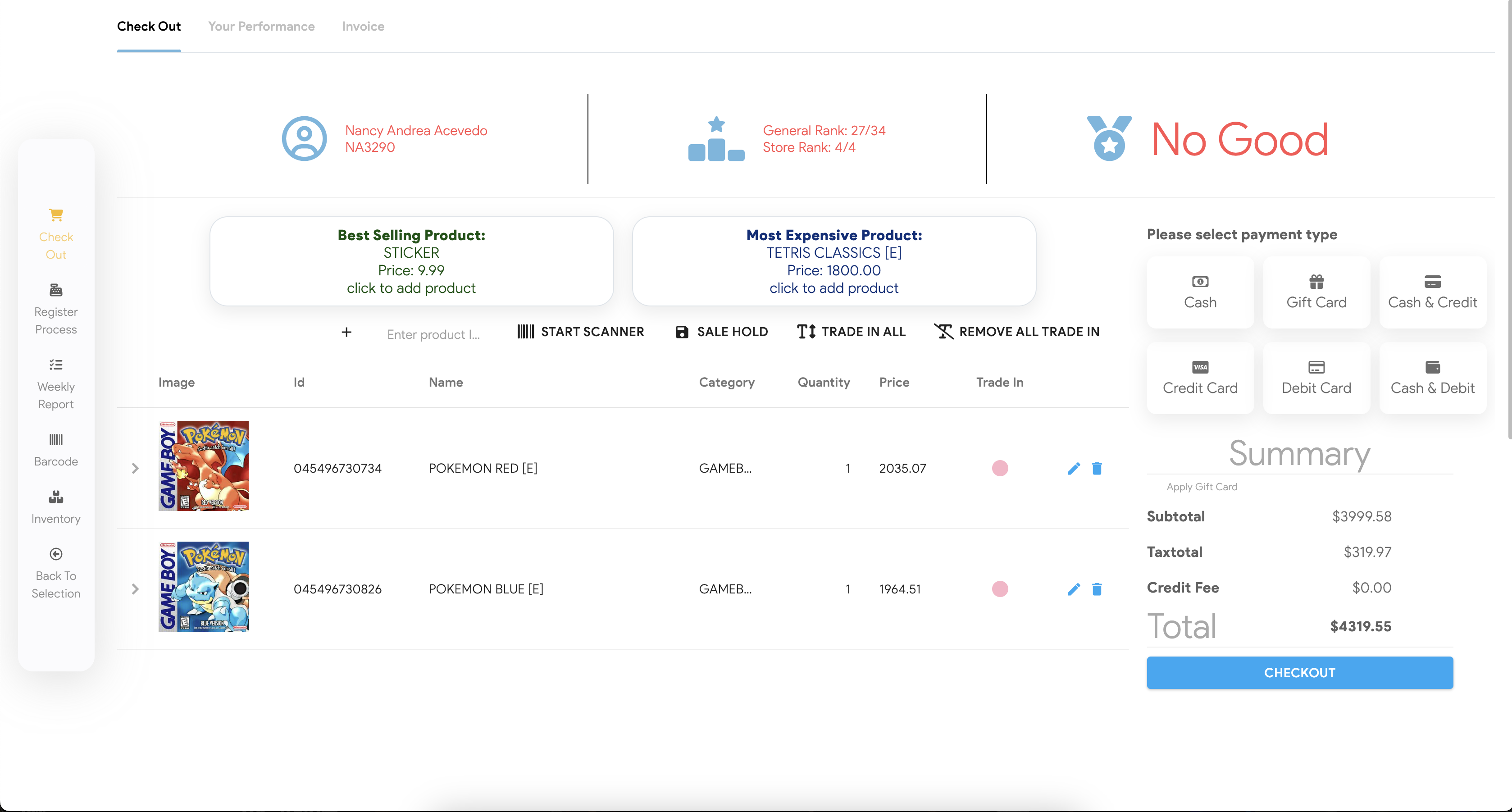This screenshot has width=1512, height=812.
Task: Click the Image column header
Action: (176, 383)
